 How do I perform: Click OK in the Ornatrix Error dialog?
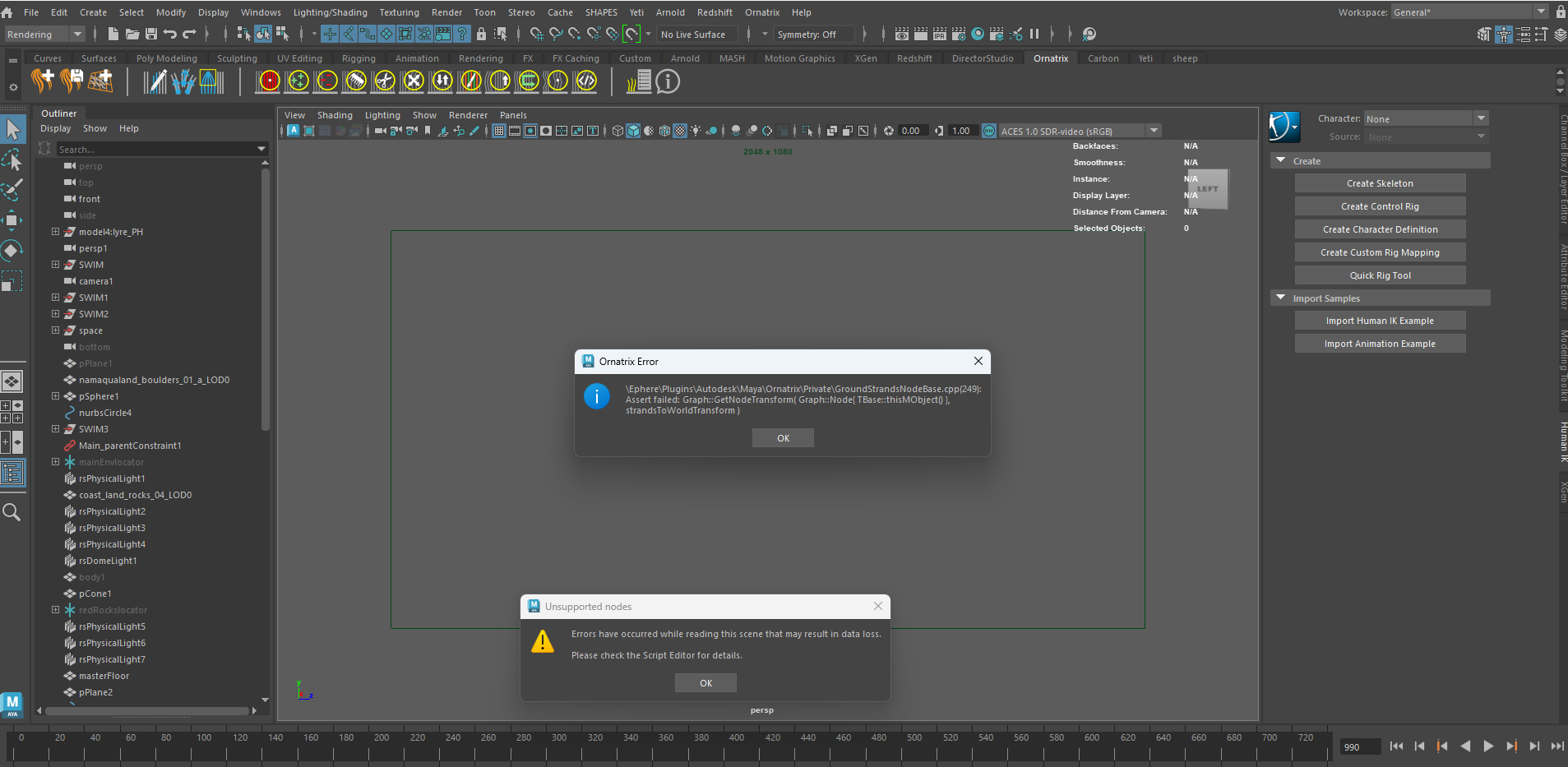point(783,438)
